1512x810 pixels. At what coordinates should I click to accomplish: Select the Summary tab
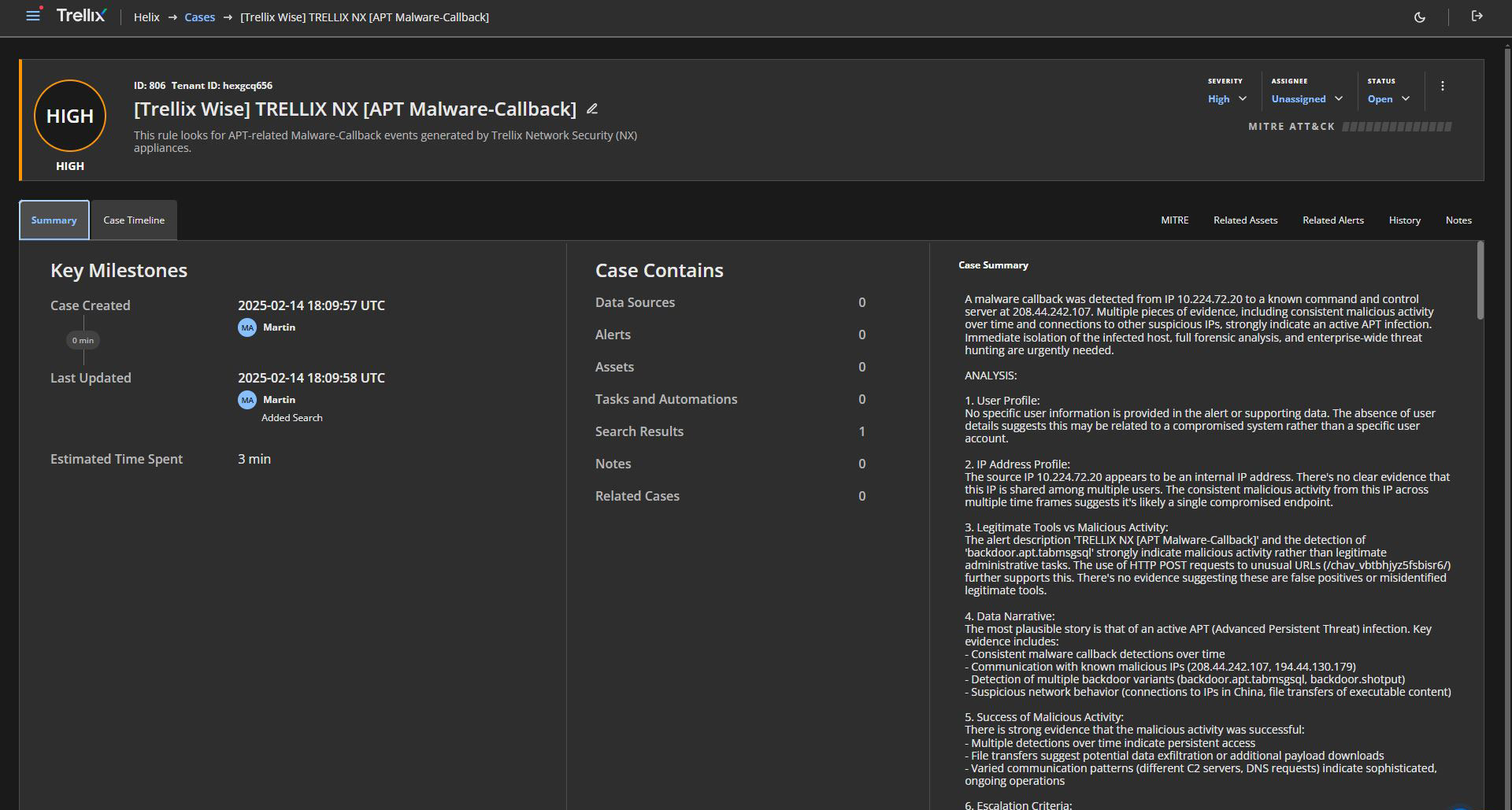pyautogui.click(x=54, y=220)
